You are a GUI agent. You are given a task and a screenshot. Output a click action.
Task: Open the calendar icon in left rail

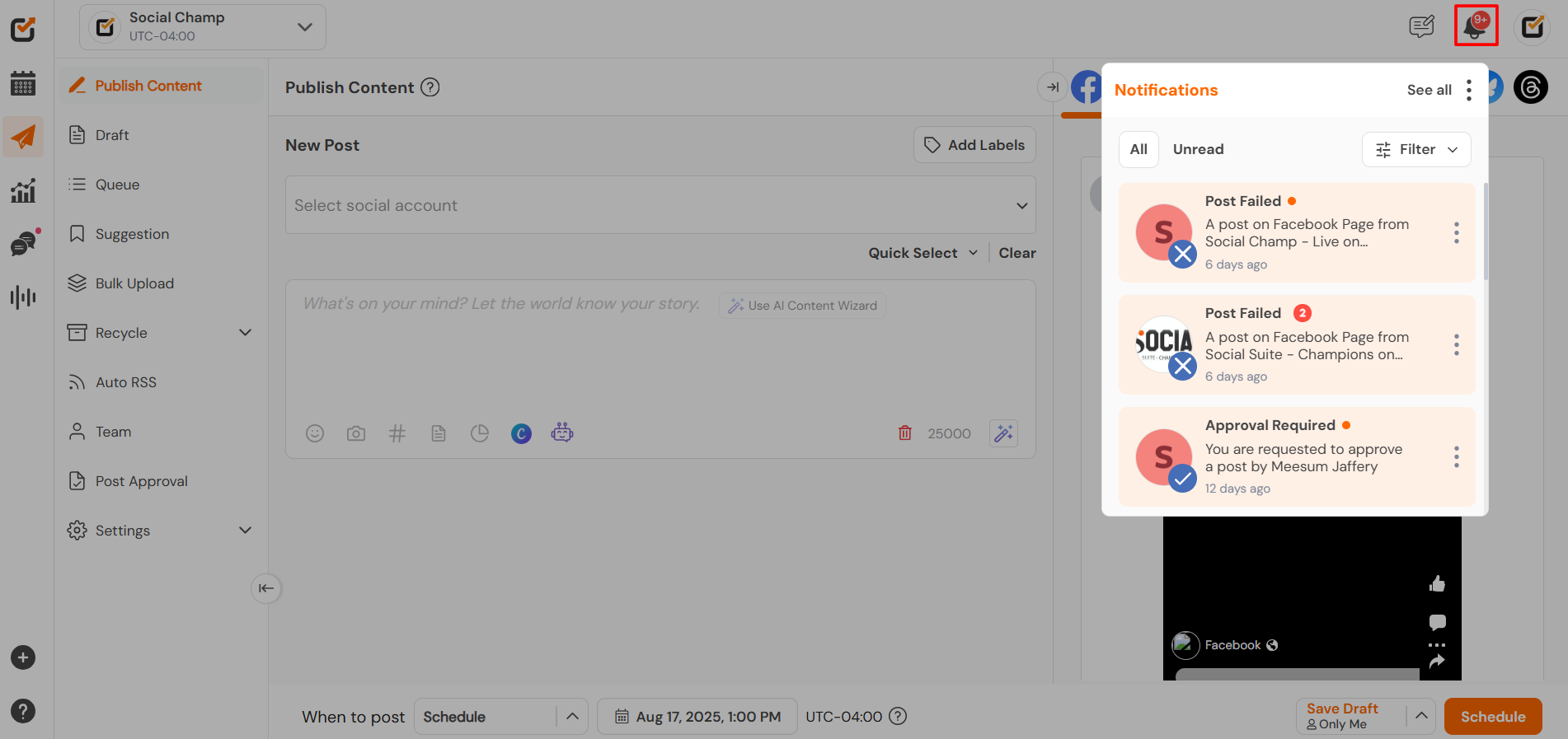(x=23, y=83)
